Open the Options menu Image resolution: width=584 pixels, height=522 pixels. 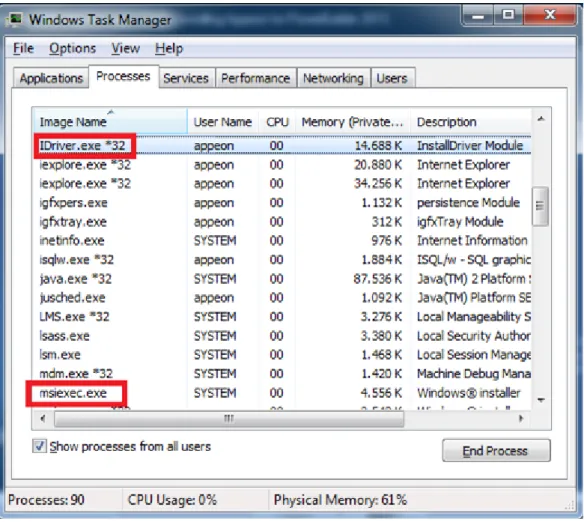(73, 48)
